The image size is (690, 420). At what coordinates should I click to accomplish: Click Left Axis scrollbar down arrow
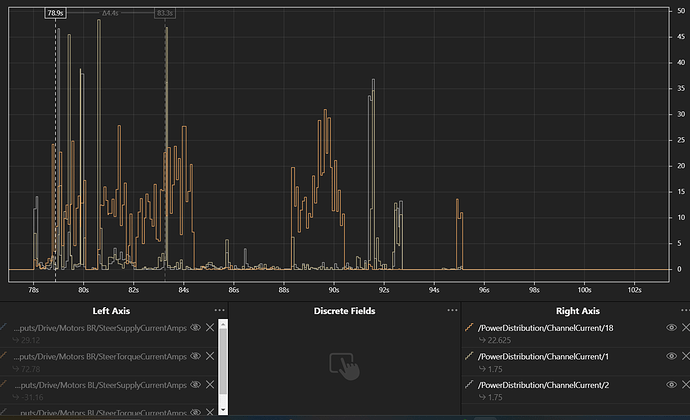click(x=223, y=409)
